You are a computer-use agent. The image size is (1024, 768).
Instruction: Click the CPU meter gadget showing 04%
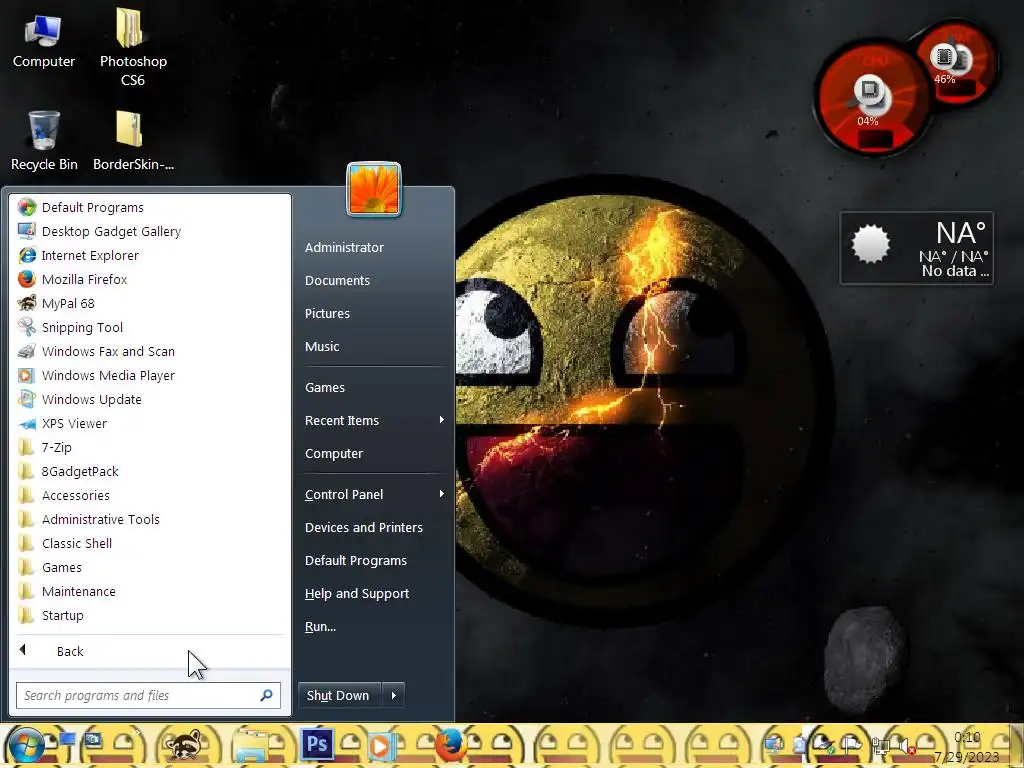871,98
